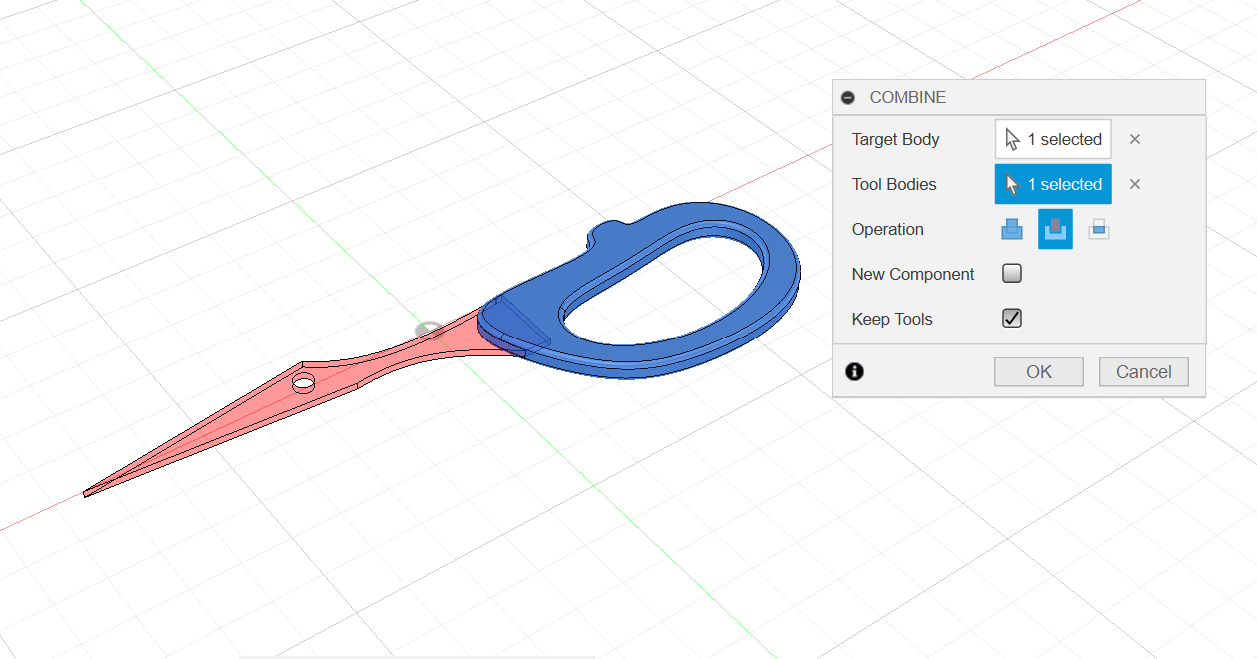This screenshot has width=1257, height=659.
Task: Collapse the COMBINE dialog with minus icon
Action: (x=848, y=98)
